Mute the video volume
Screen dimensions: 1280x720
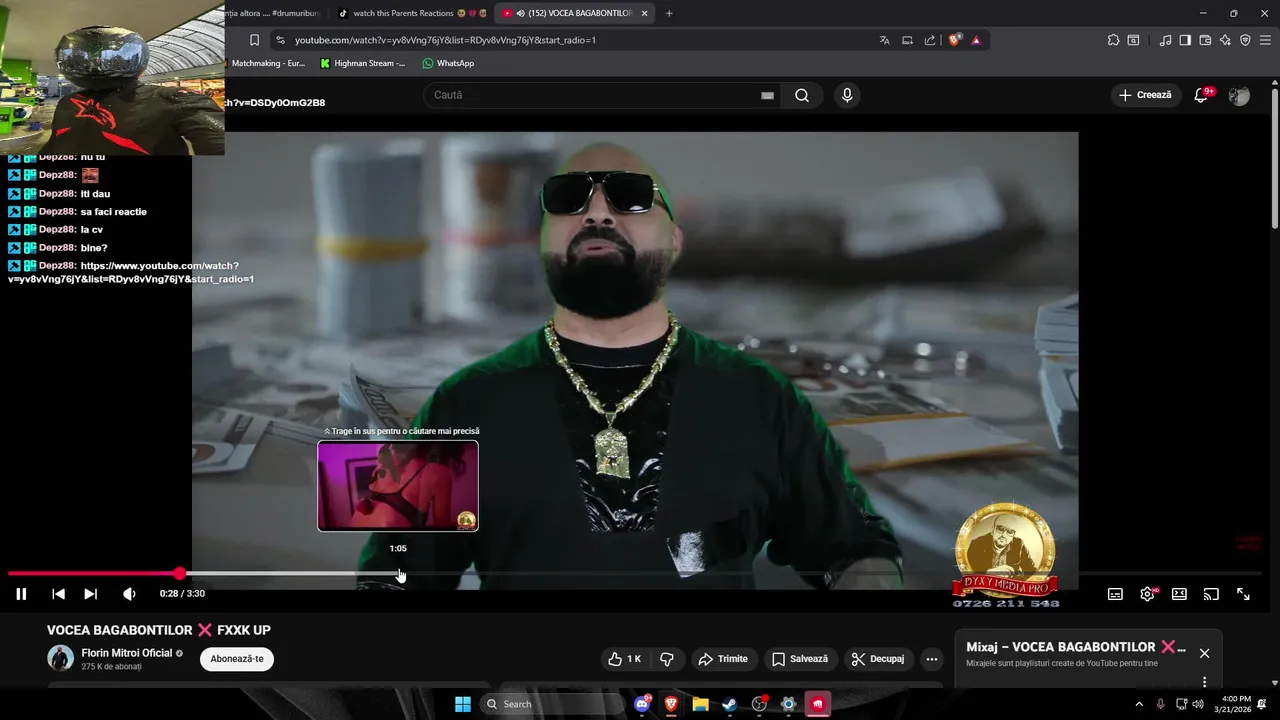[129, 594]
